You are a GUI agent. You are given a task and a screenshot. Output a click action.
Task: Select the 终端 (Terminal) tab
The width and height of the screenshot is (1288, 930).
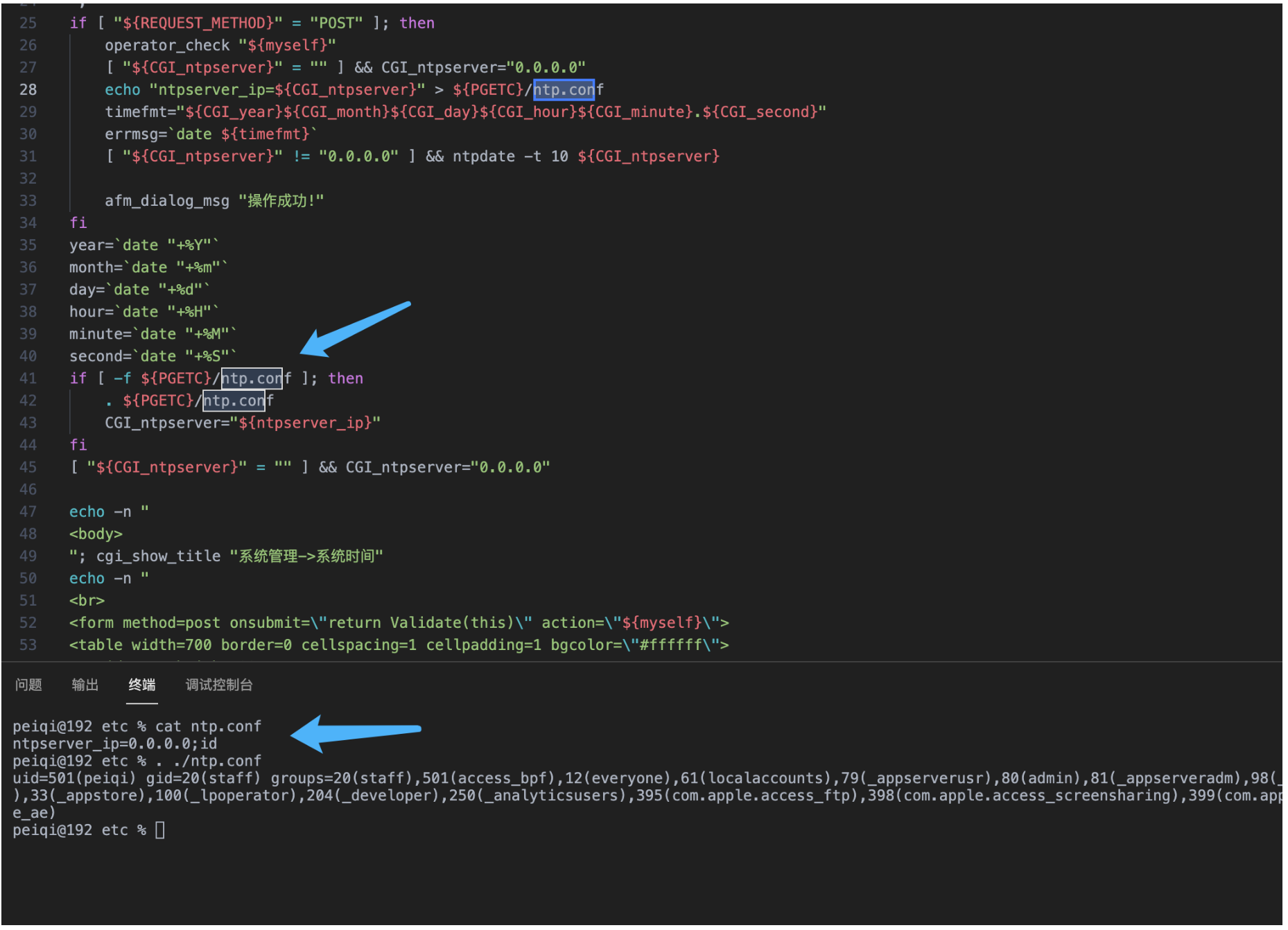click(x=141, y=685)
